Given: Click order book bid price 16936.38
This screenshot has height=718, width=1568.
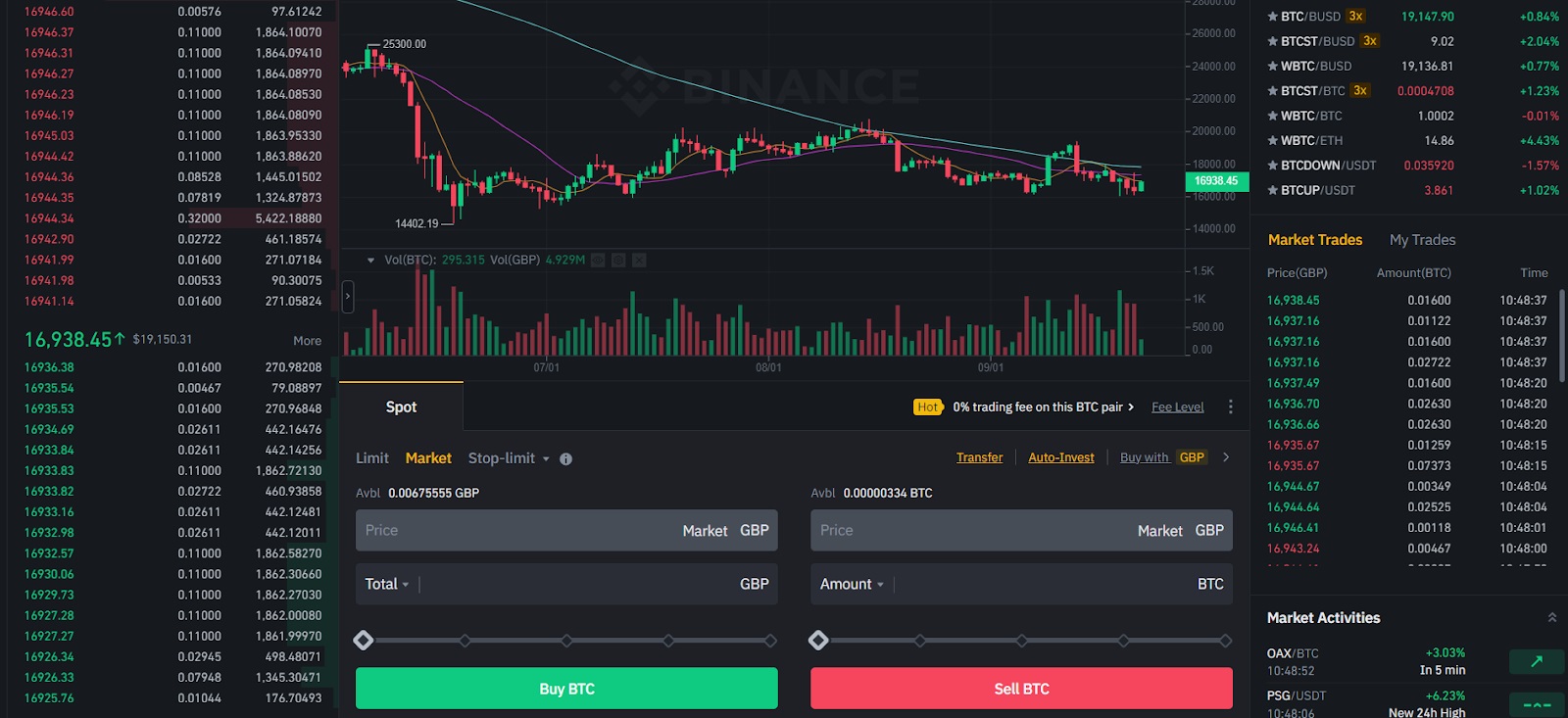Looking at the screenshot, I should [49, 367].
